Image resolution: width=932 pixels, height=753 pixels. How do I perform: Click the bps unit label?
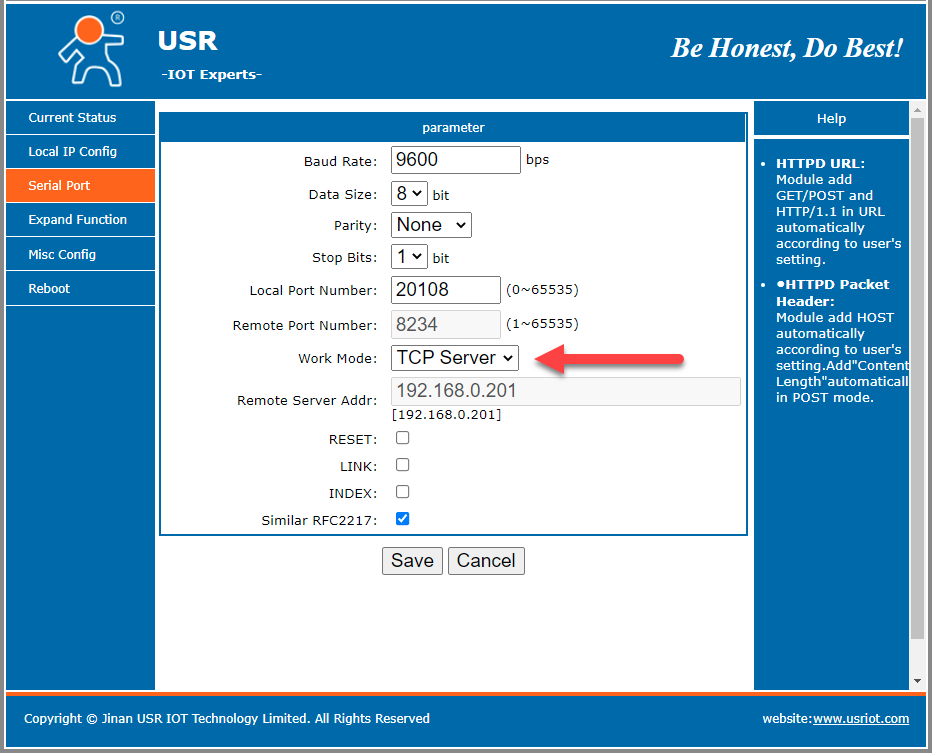pyautogui.click(x=537, y=160)
